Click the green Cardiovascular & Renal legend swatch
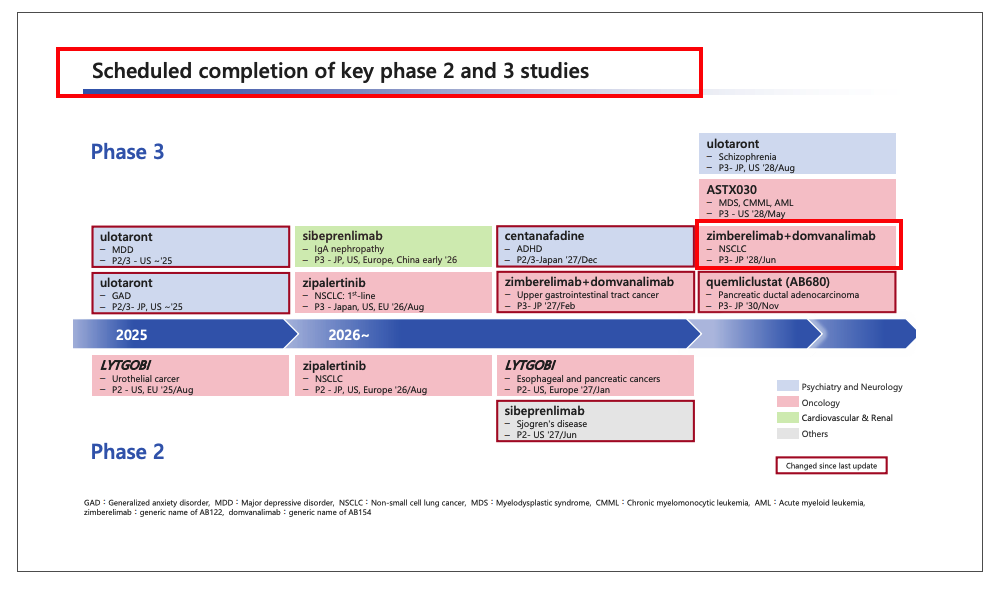The width and height of the screenshot is (1000, 600). point(788,418)
